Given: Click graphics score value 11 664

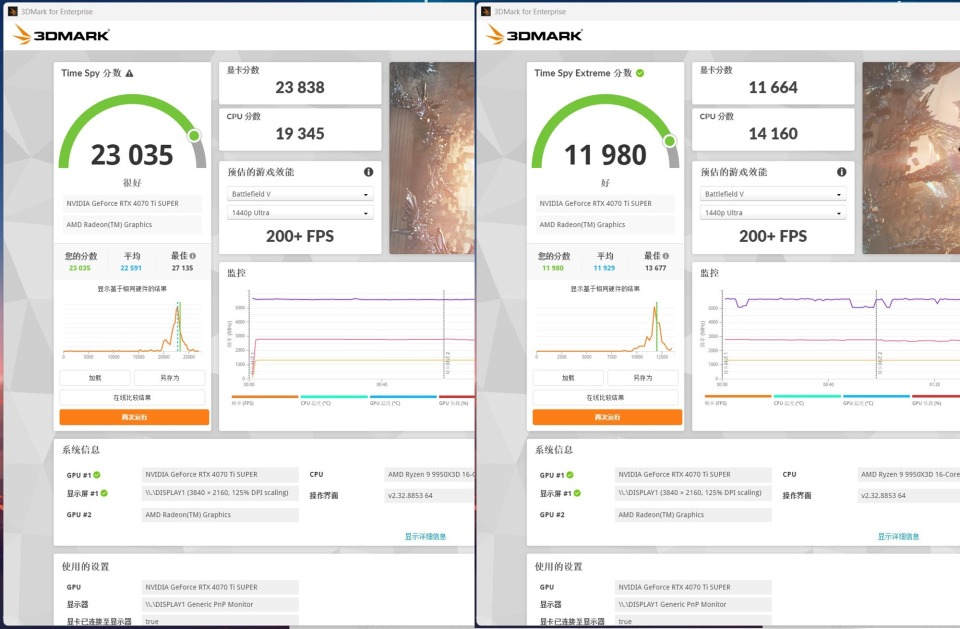Looking at the screenshot, I should point(773,88).
